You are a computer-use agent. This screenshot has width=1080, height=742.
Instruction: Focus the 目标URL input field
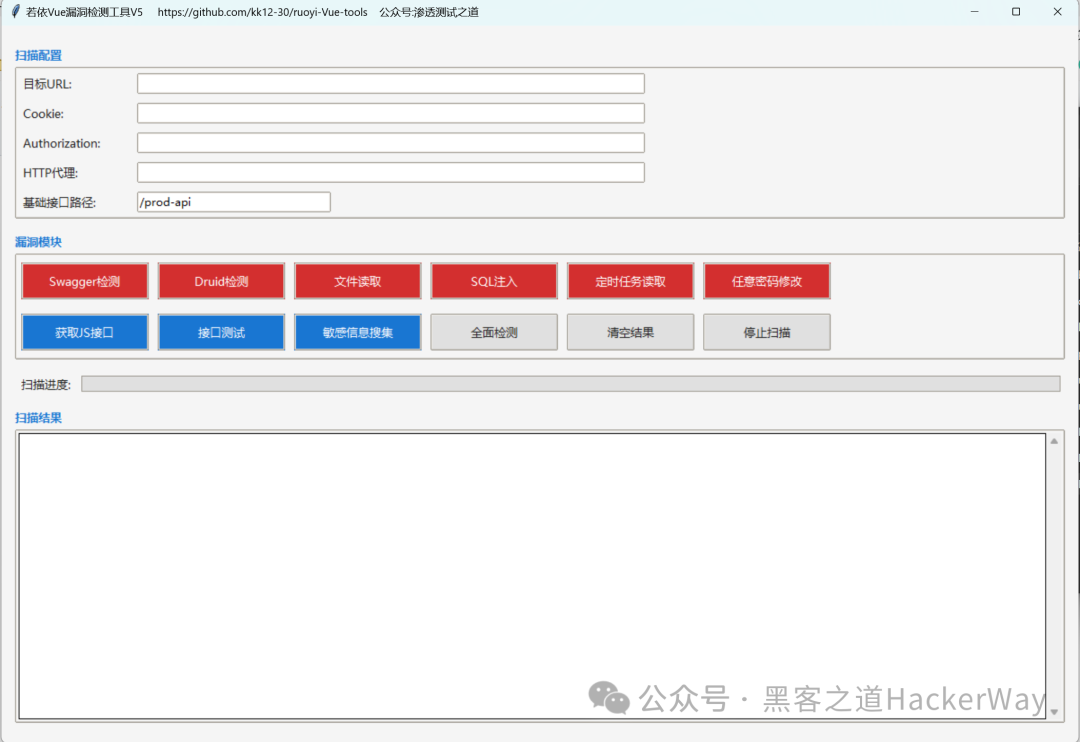point(391,83)
